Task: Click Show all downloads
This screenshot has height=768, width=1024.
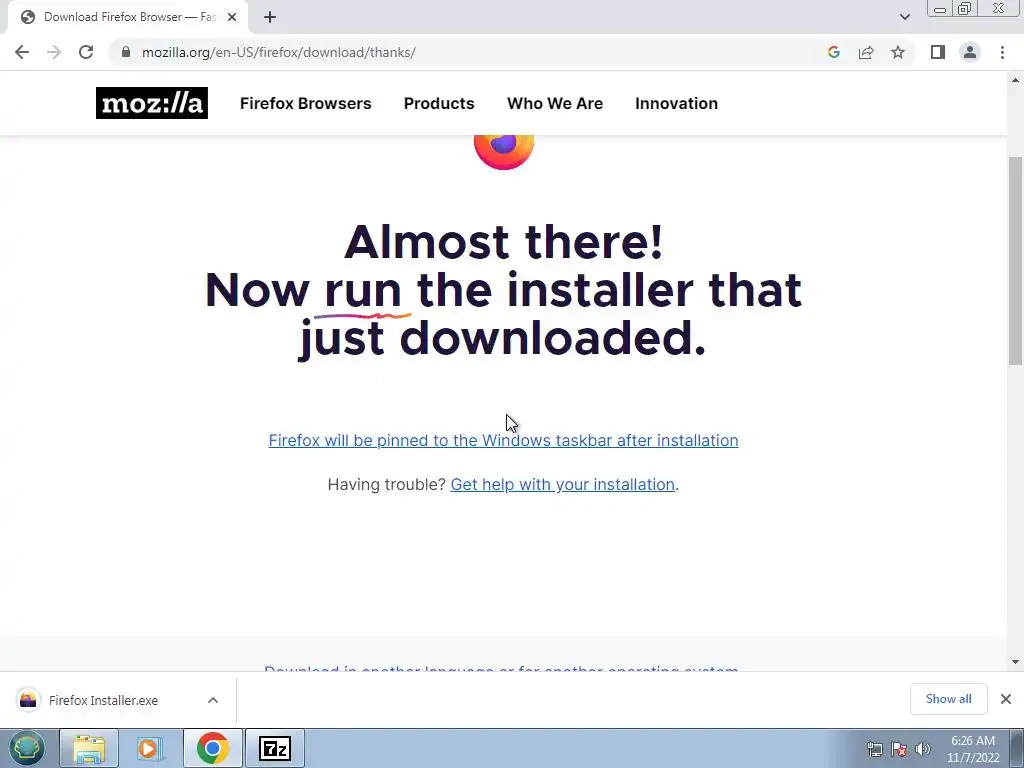Action: click(x=948, y=699)
